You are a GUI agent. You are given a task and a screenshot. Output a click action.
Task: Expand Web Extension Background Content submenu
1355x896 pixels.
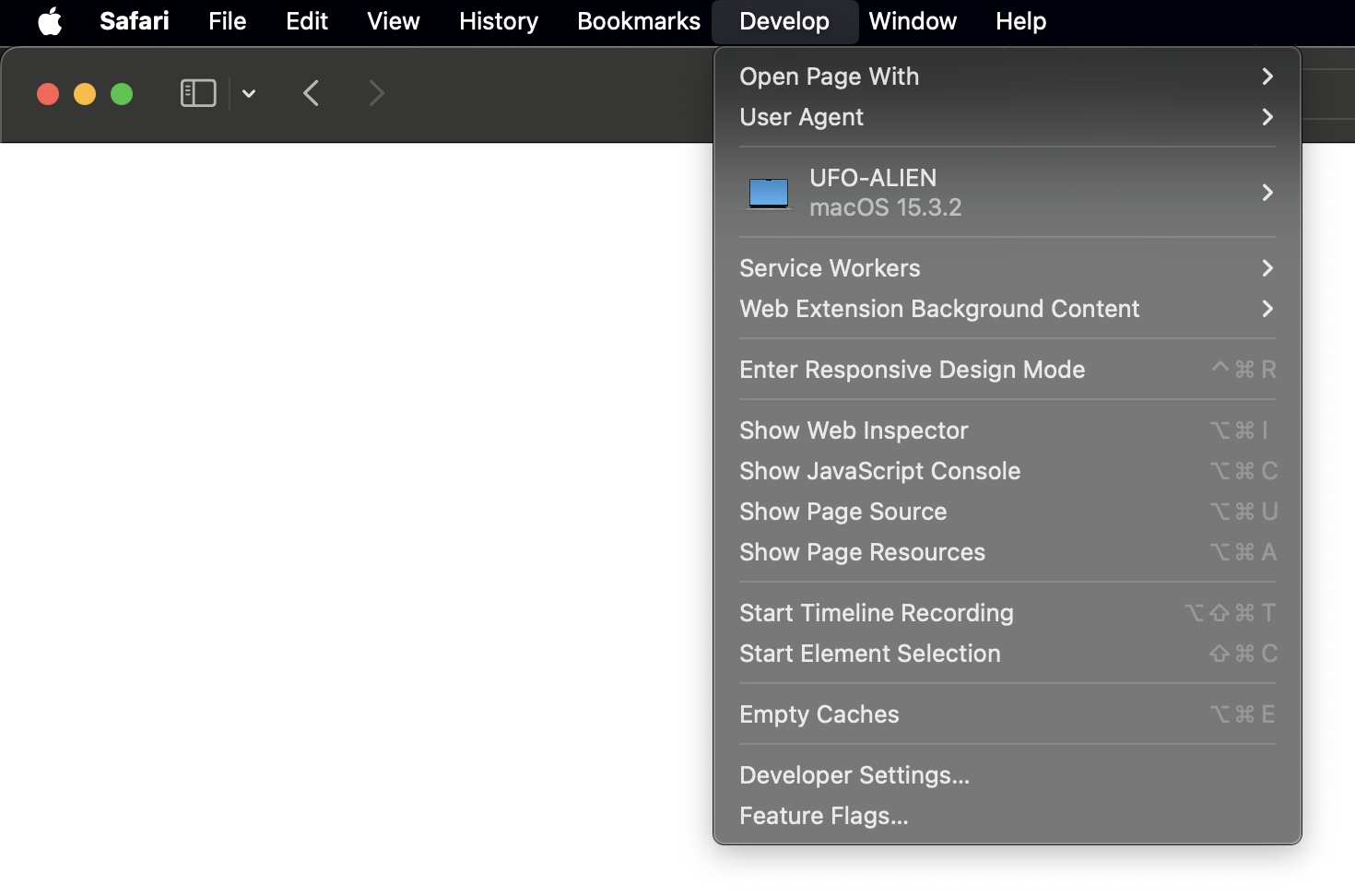pyautogui.click(x=1007, y=309)
